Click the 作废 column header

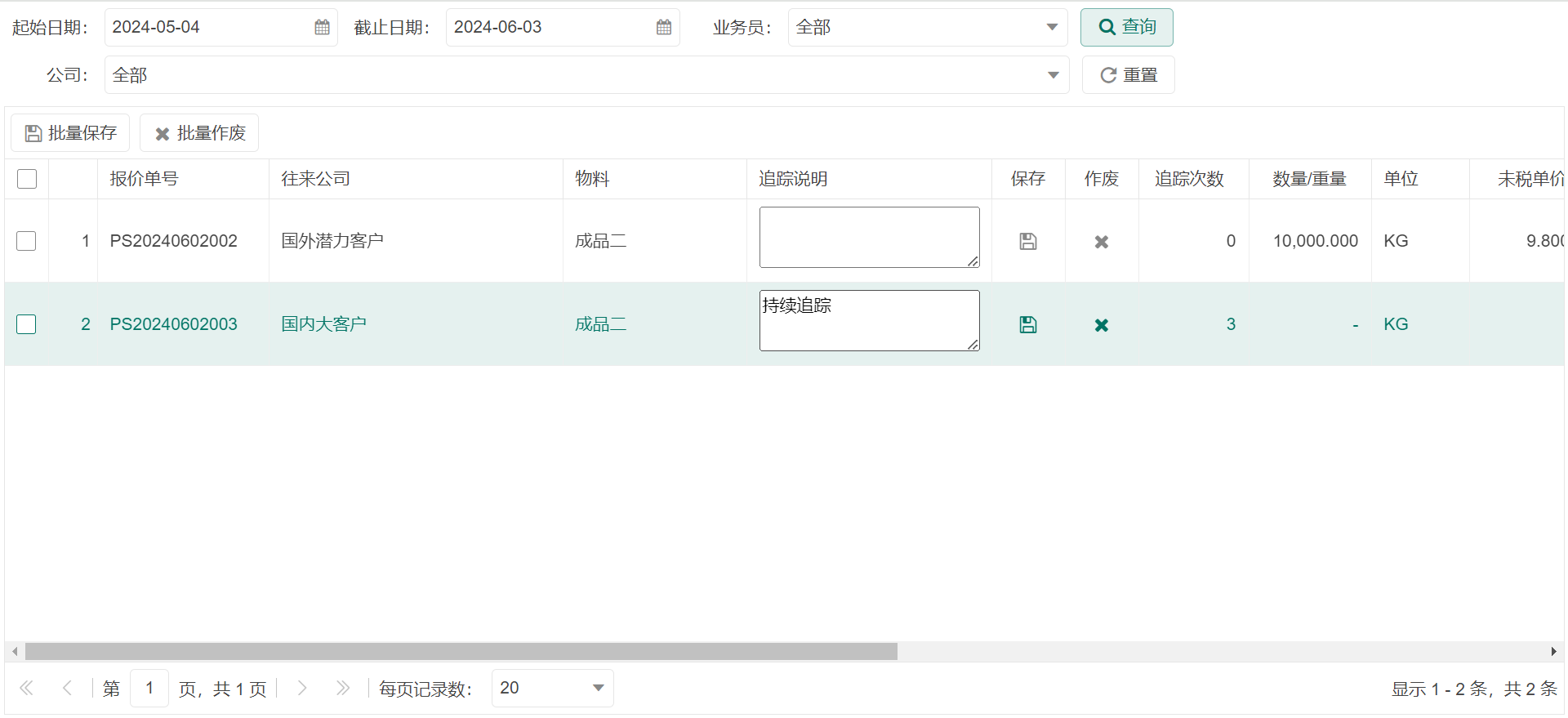pos(1102,179)
